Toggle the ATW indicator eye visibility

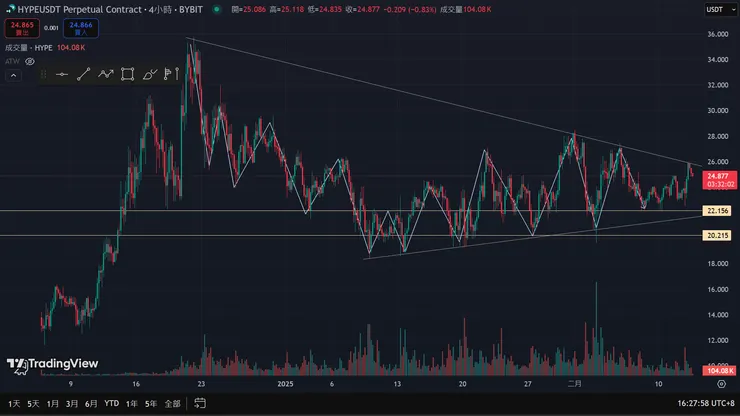pyautogui.click(x=30, y=61)
